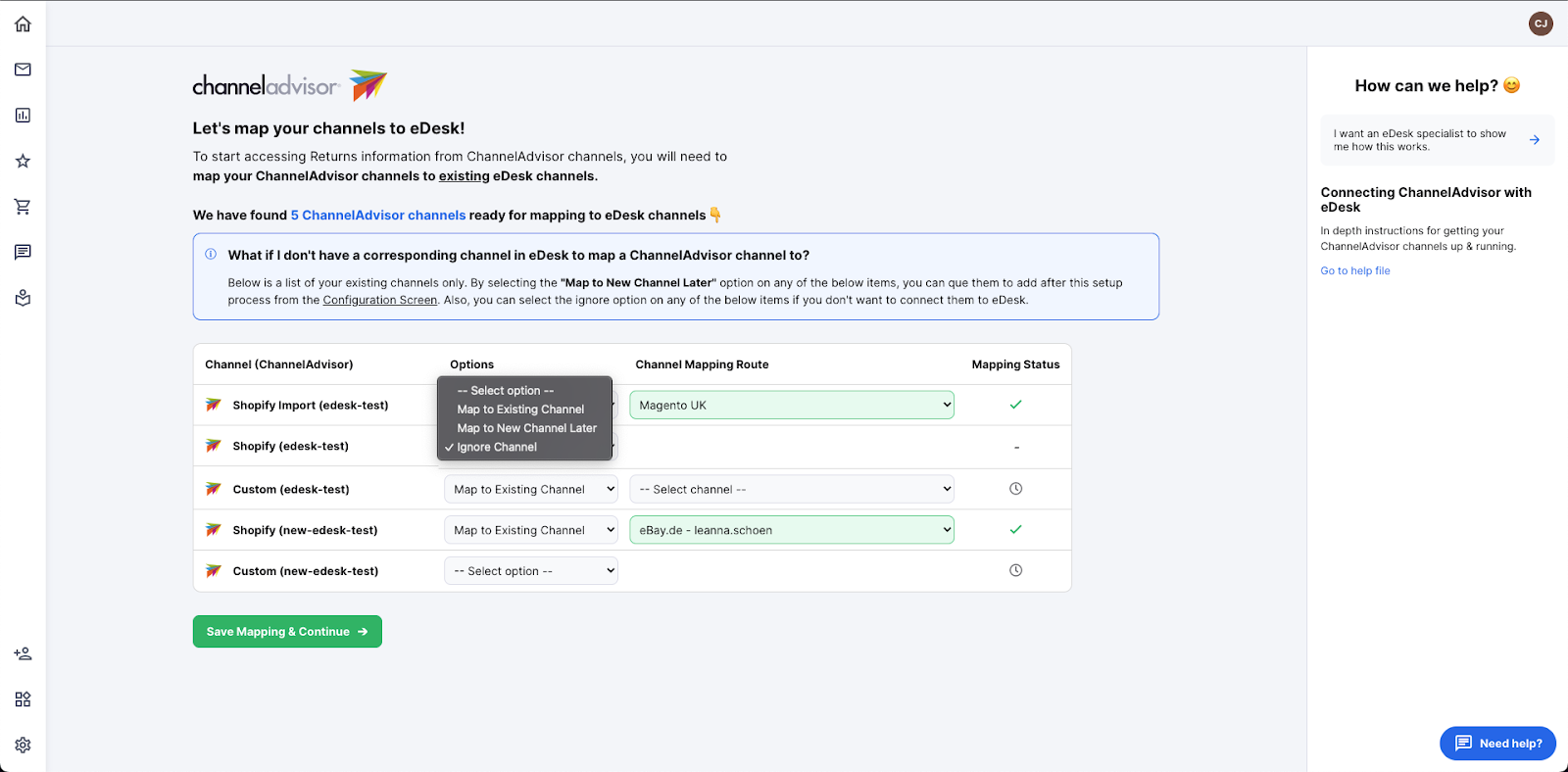The width and height of the screenshot is (1568, 772).
Task: Open options dropdown for Custom (new-edesk-test)
Action: tap(531, 571)
